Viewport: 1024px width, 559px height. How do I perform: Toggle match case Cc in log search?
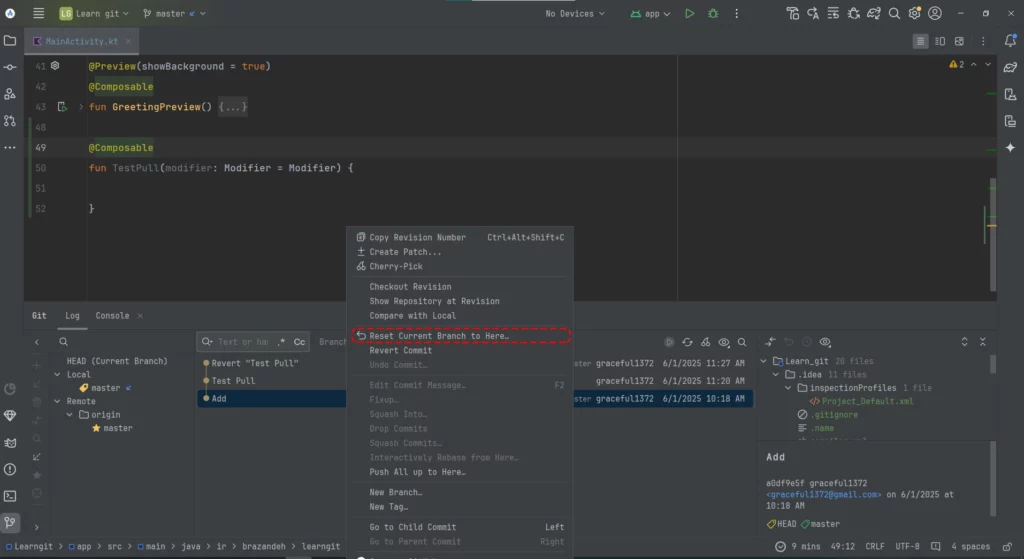(x=299, y=342)
